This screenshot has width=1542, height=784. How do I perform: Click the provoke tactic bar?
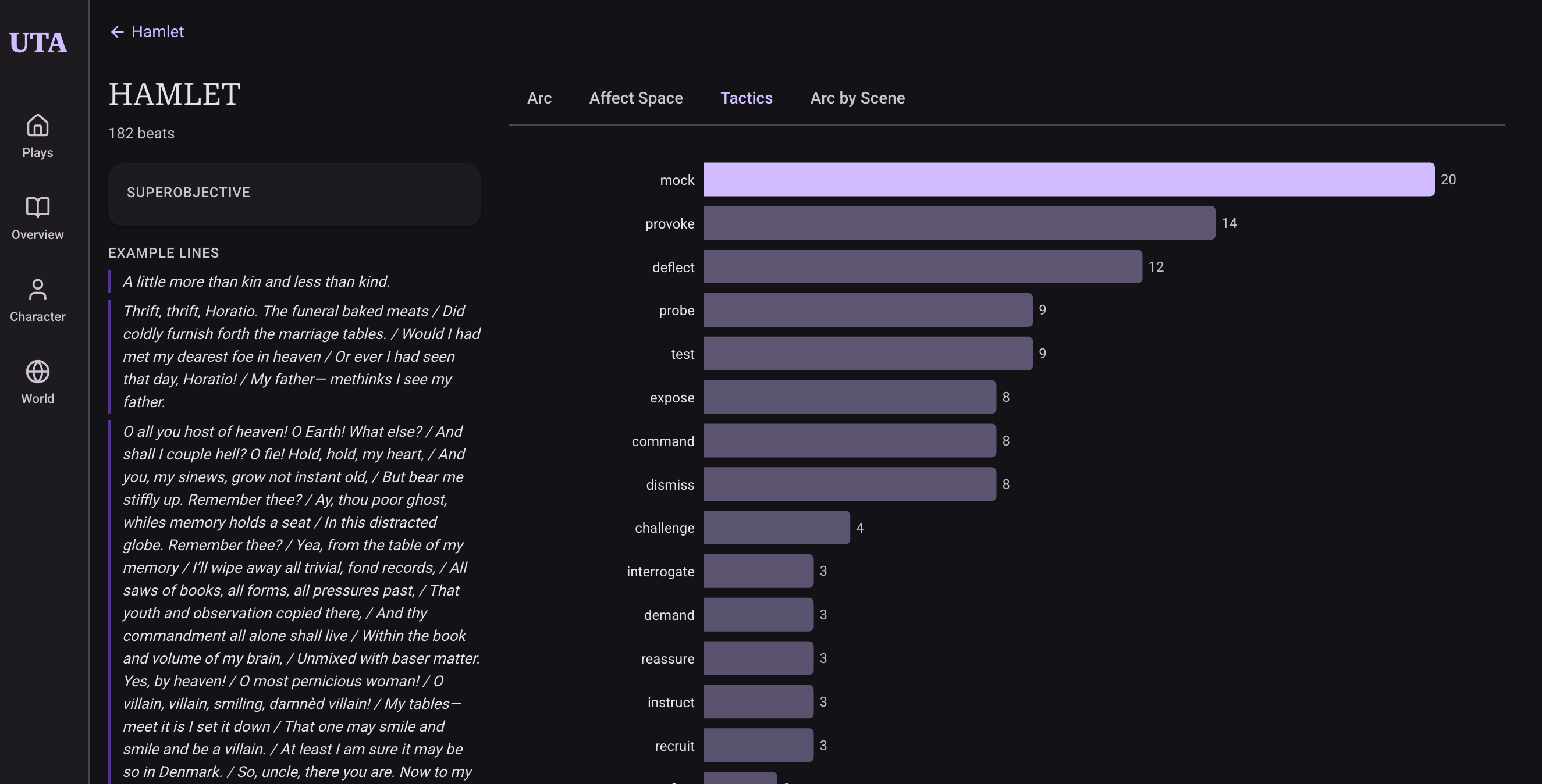pyautogui.click(x=959, y=223)
